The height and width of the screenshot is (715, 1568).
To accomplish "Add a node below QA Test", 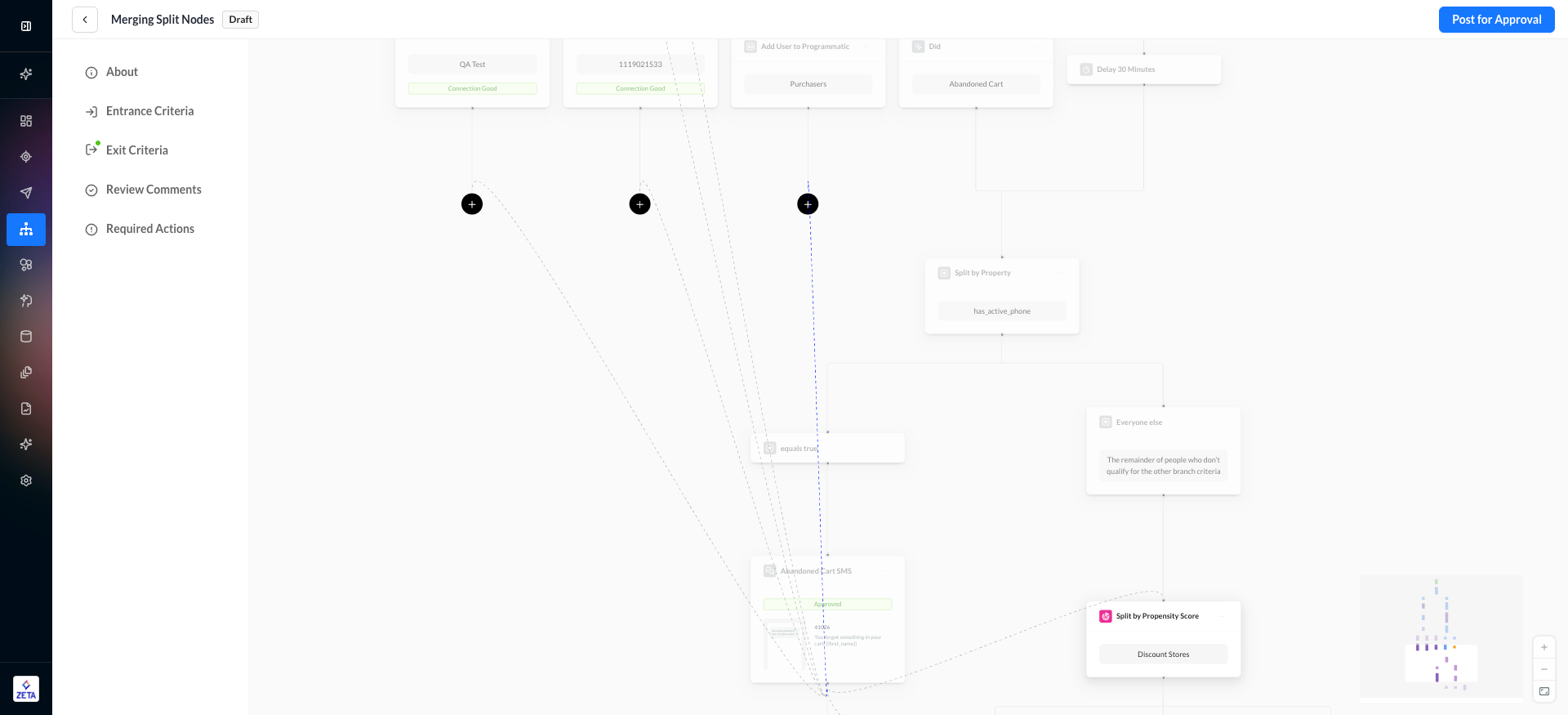I will click(472, 204).
